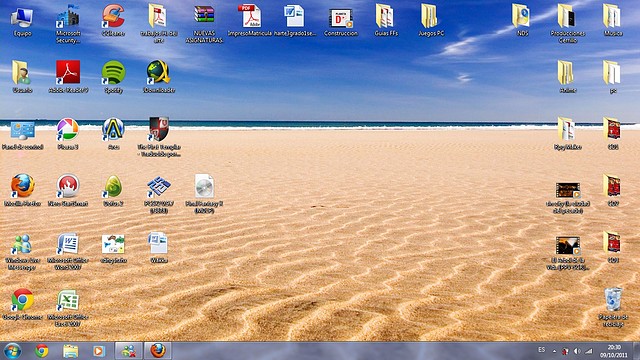Launch Microsoft Security Essentials shortcut
The height and width of the screenshot is (360, 640).
(68, 18)
